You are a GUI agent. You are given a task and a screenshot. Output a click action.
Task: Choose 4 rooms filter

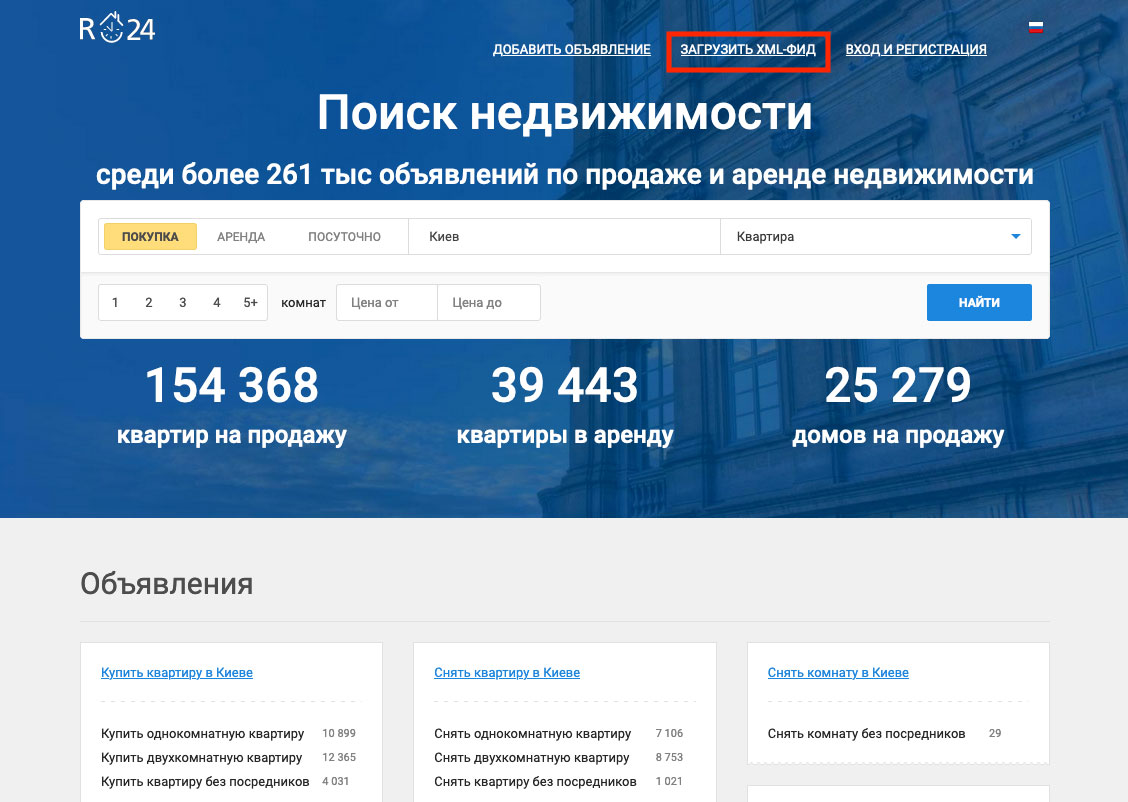[x=217, y=303]
